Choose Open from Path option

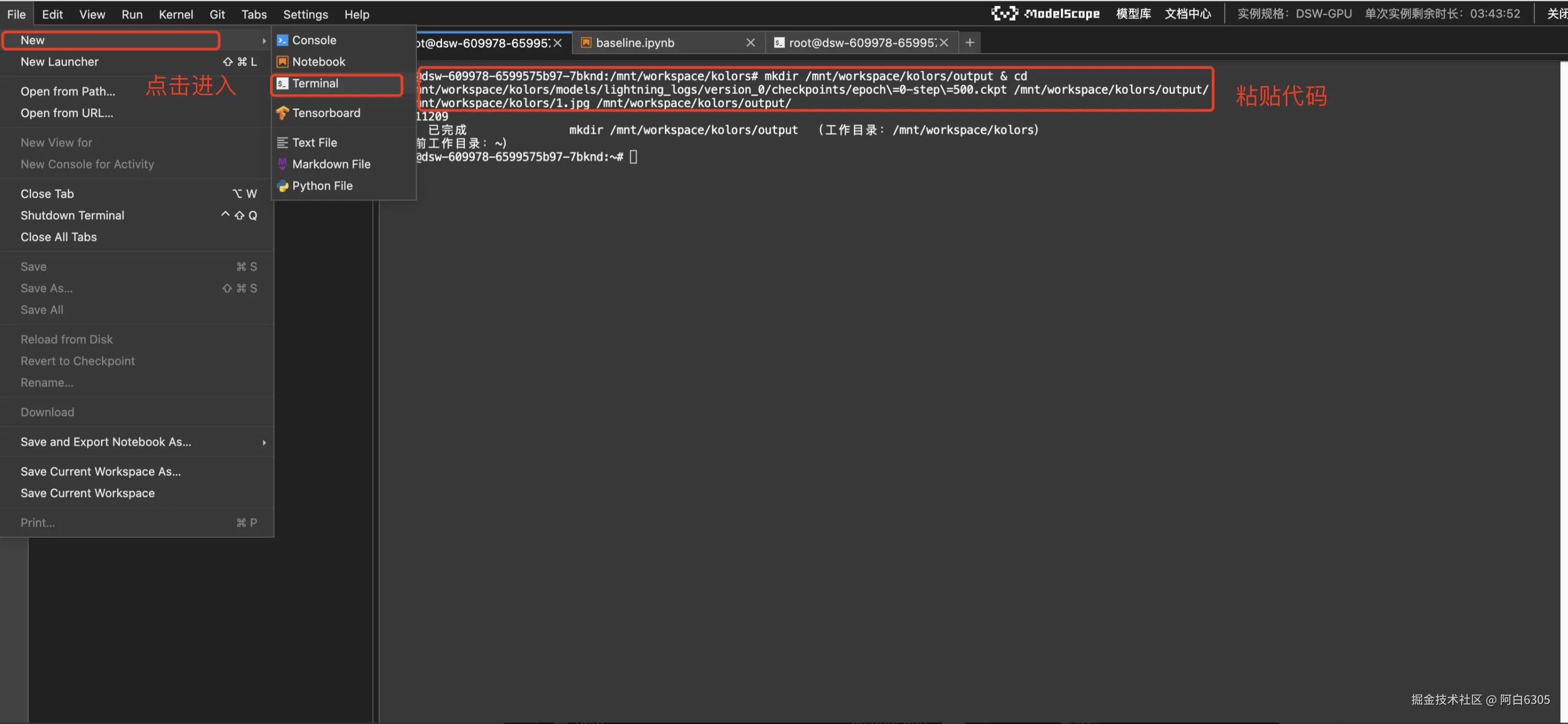click(68, 91)
